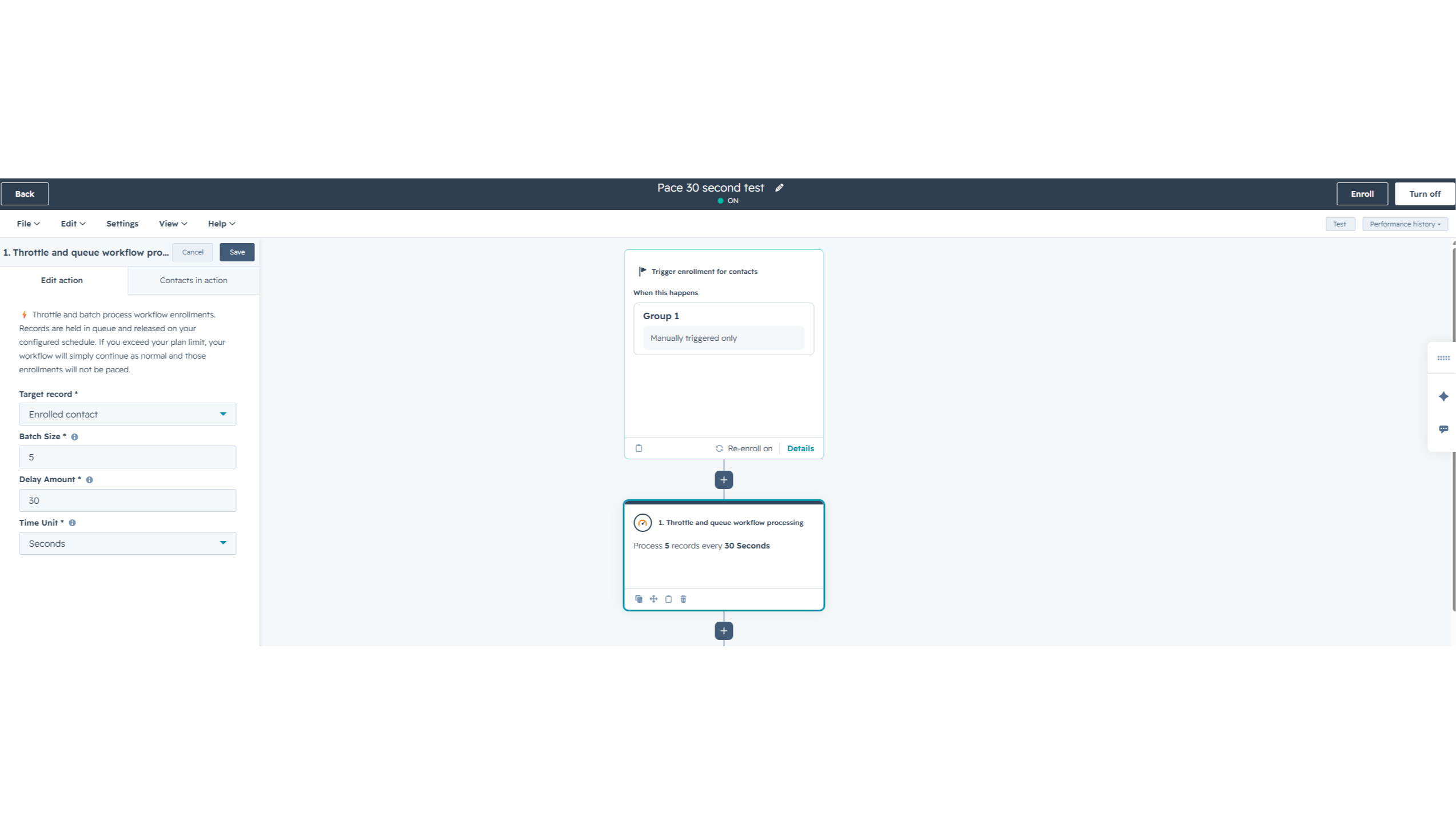This screenshot has width=1456, height=819.
Task: Click the Process 5 records every 30 Seconds text
Action: (x=701, y=546)
